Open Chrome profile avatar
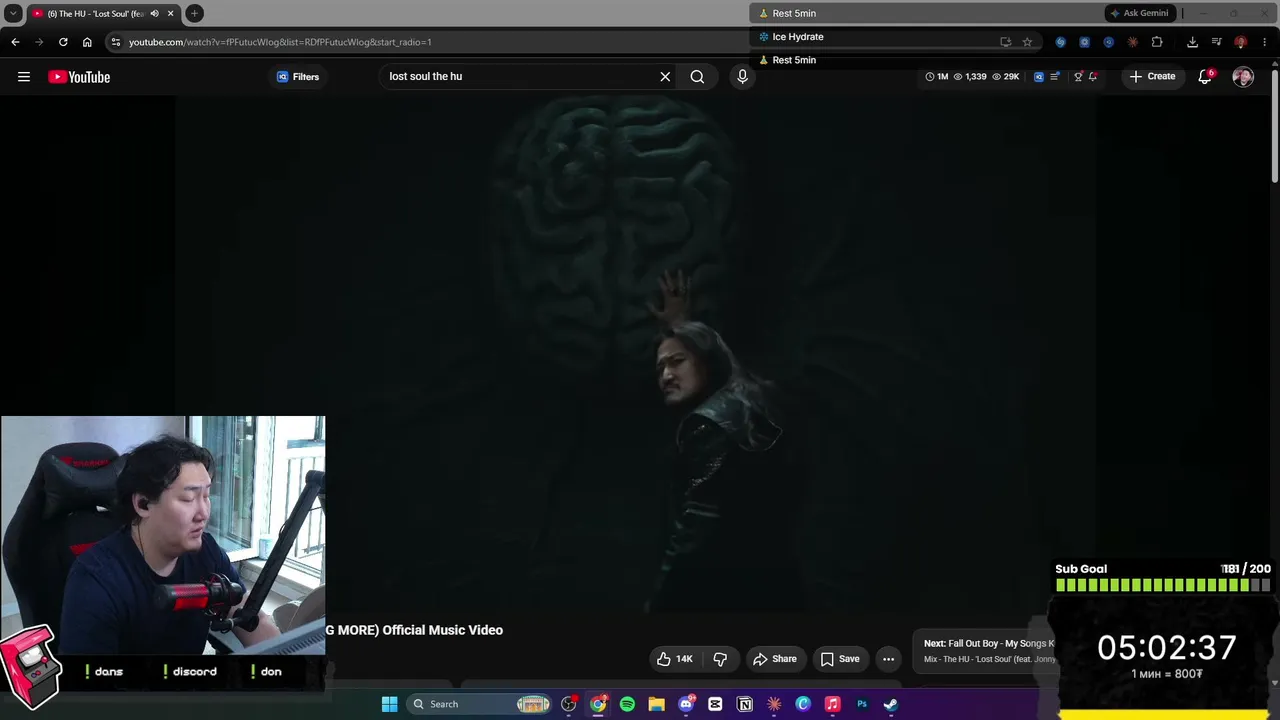Image resolution: width=1280 pixels, height=720 pixels. coord(1241,42)
